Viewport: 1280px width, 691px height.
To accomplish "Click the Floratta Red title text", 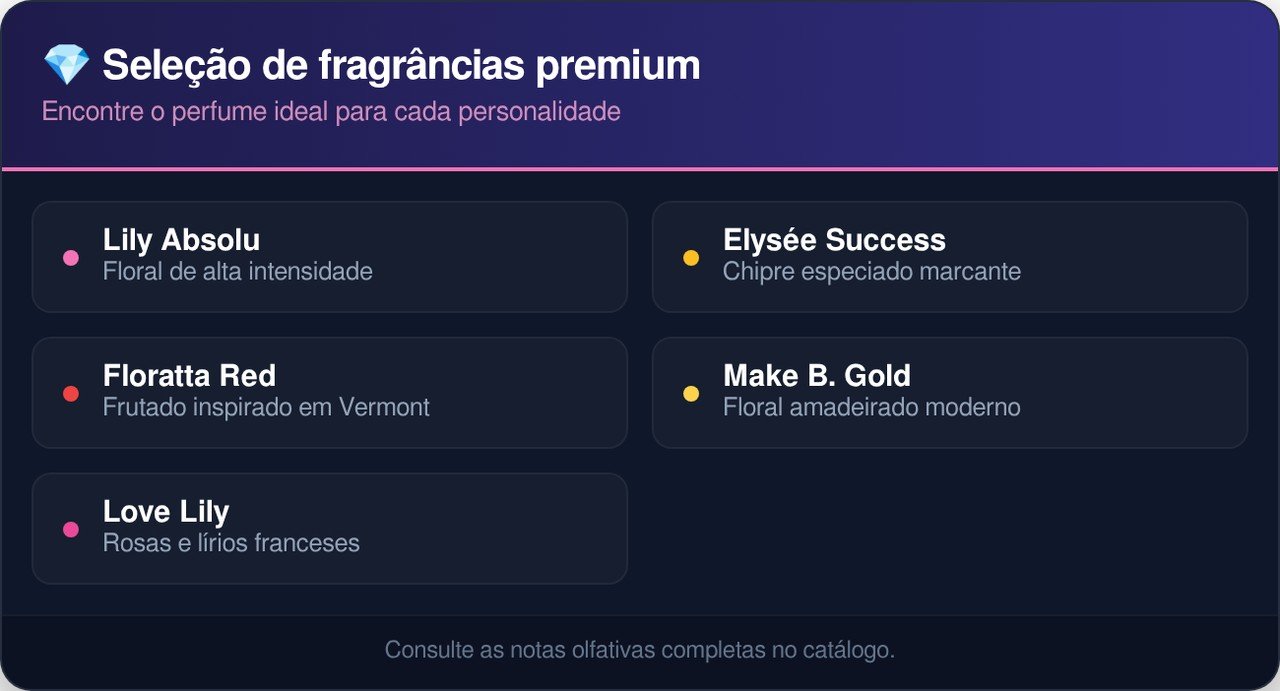I will 189,376.
